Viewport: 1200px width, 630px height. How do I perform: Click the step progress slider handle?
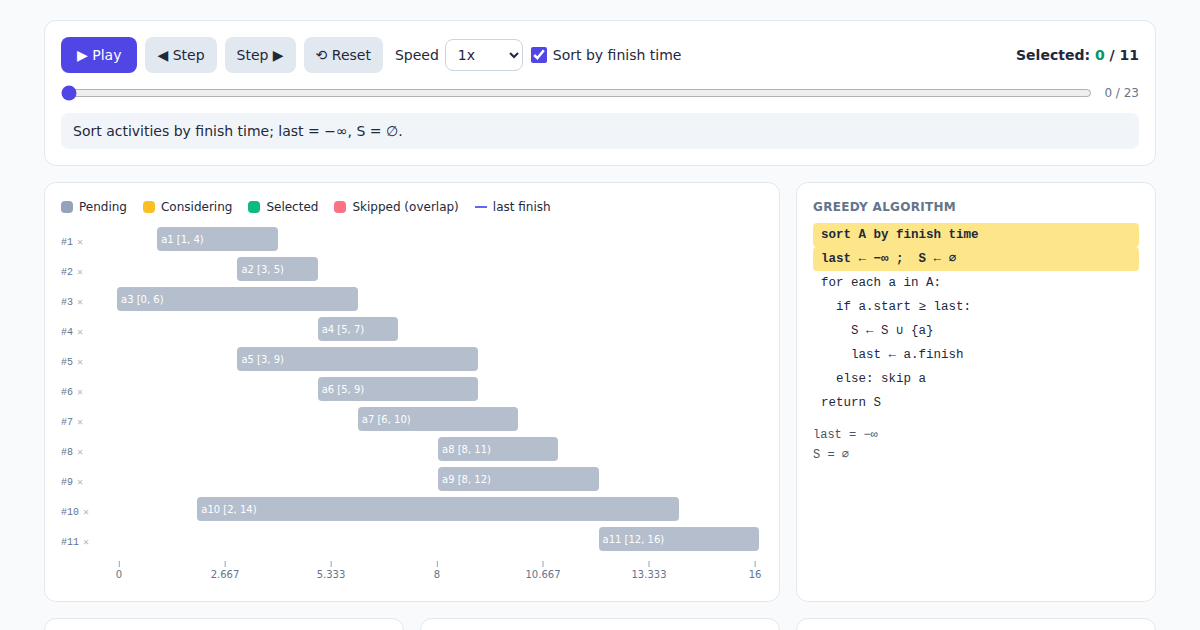(x=69, y=93)
